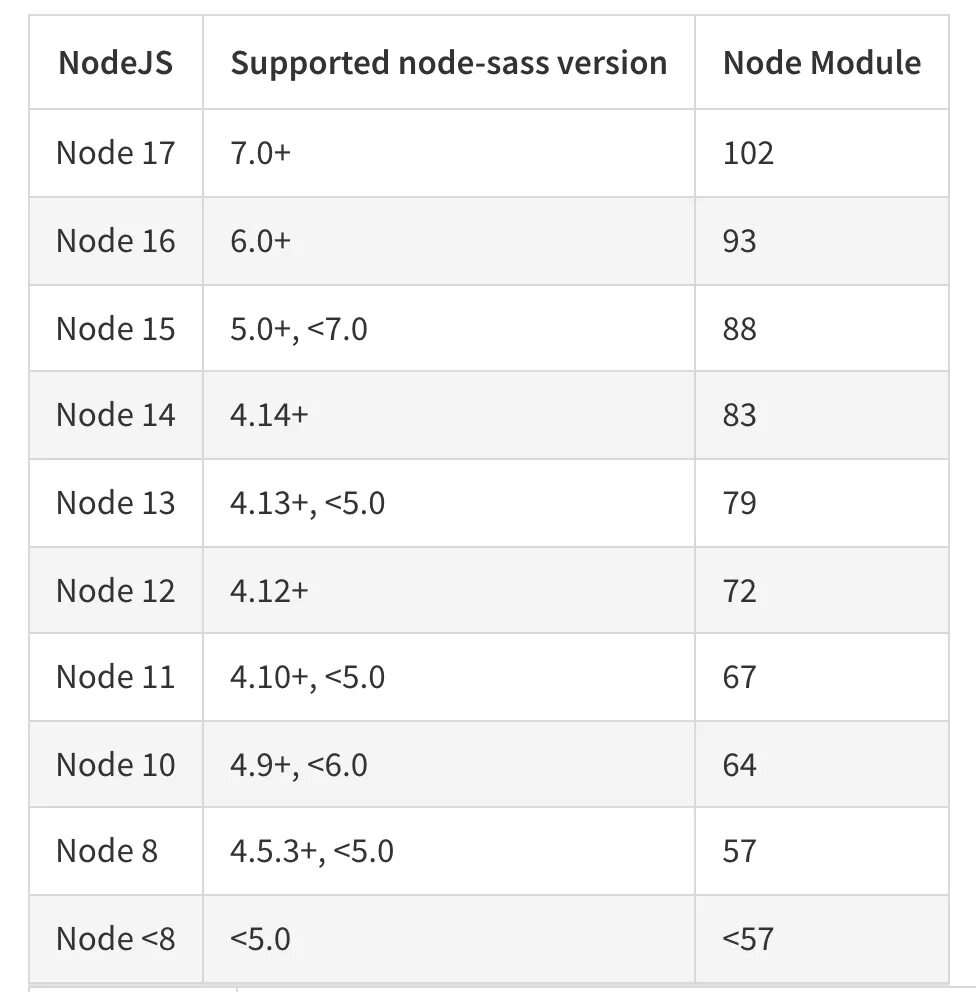Click the '4.10+, <5.0' cell
The width and height of the screenshot is (976, 992).
(x=307, y=677)
